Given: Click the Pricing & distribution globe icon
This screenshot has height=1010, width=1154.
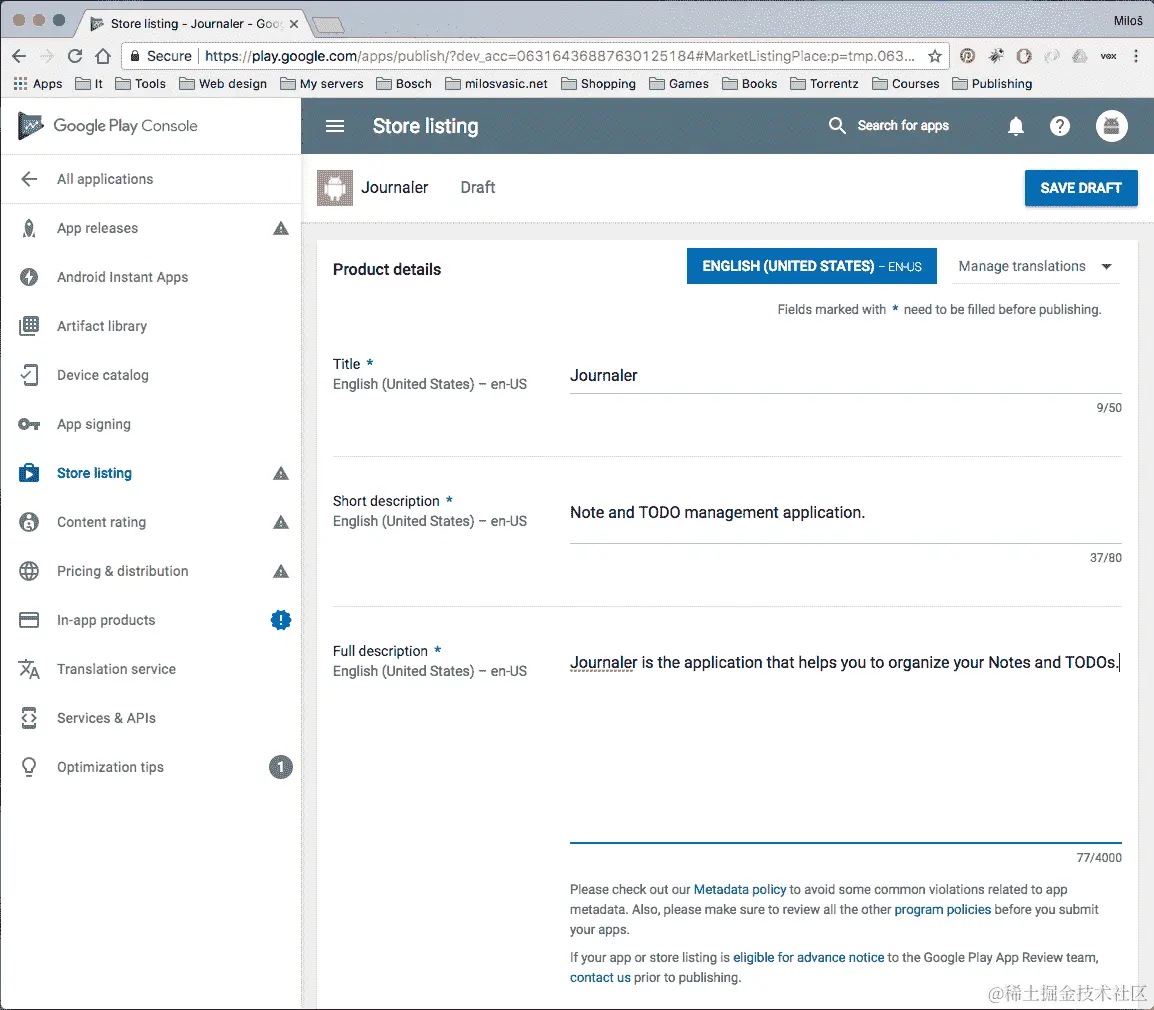Looking at the screenshot, I should [x=29, y=571].
